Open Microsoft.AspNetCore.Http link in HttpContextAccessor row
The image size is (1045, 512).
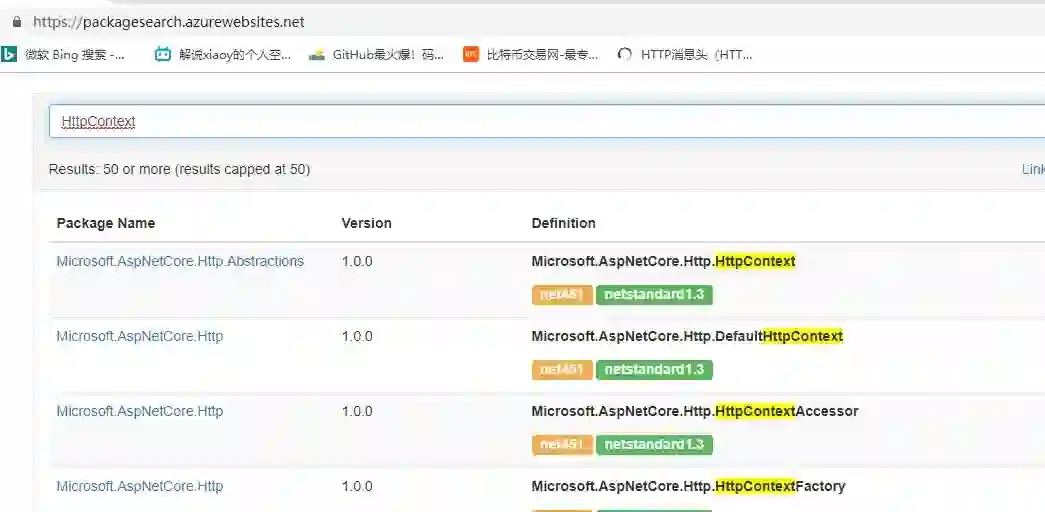(139, 411)
